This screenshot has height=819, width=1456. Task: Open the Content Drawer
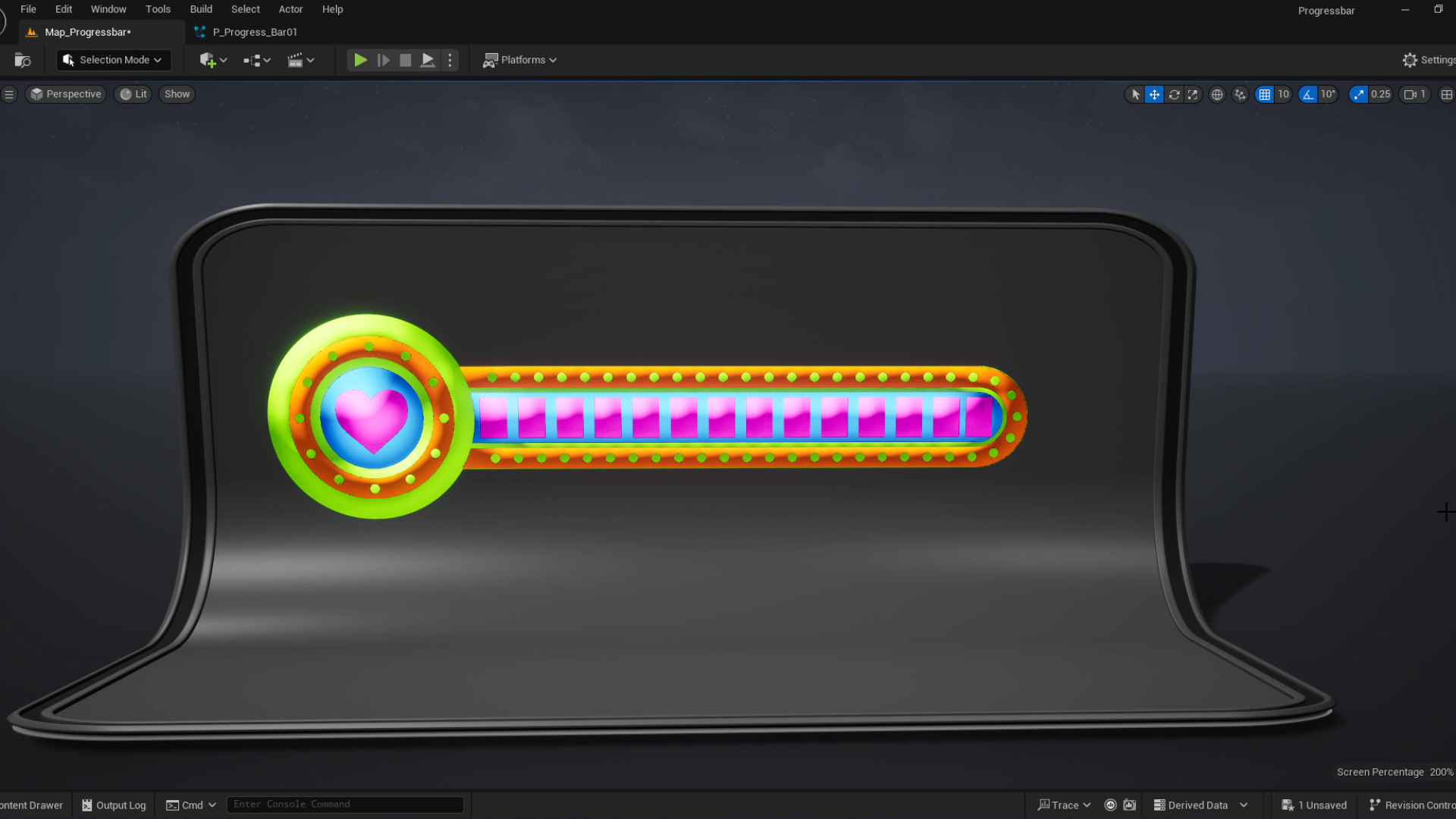coord(31,805)
